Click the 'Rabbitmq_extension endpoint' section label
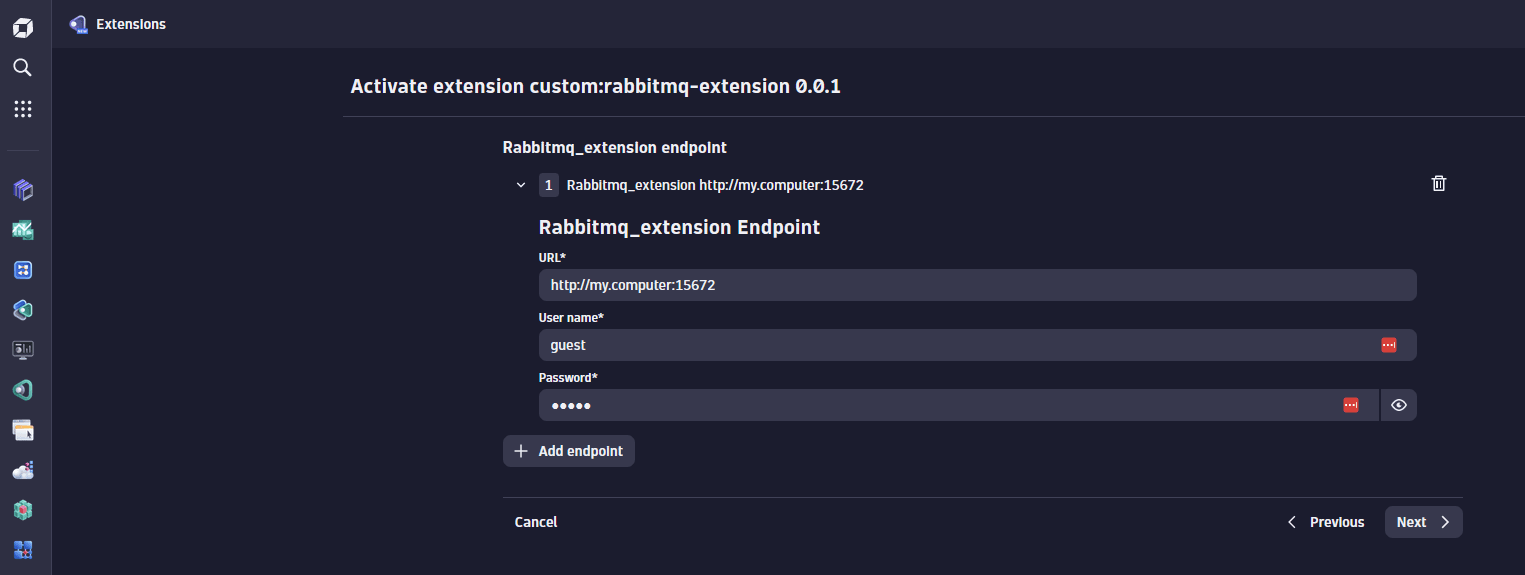 (x=614, y=147)
